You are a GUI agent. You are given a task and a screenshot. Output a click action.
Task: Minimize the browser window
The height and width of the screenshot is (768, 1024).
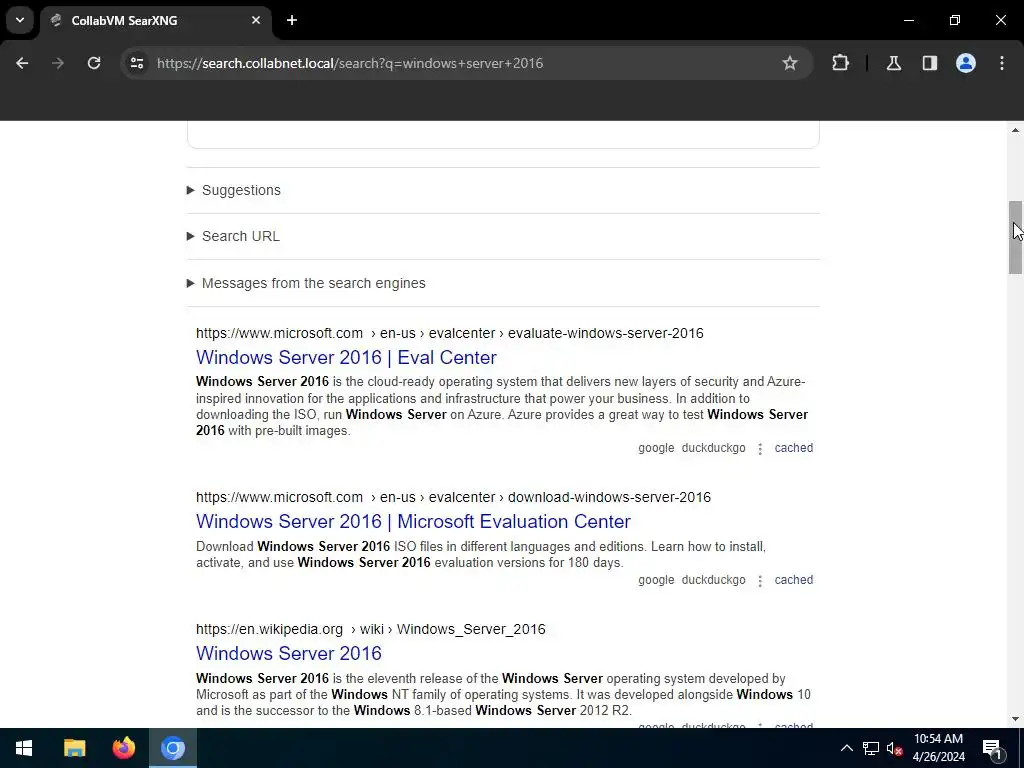click(x=908, y=20)
